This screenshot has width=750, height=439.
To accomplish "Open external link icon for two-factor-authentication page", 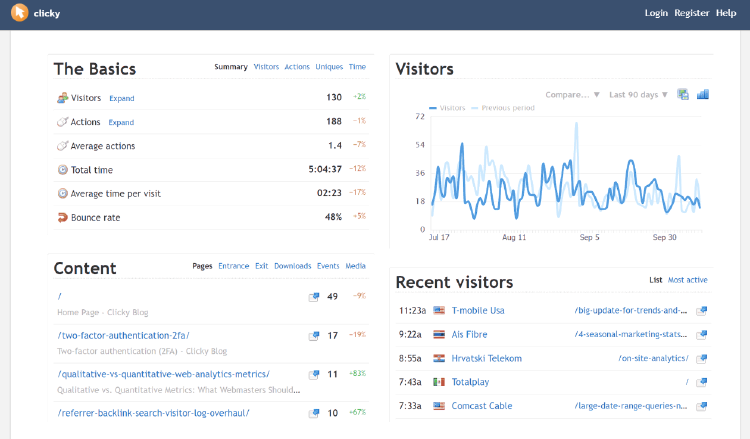I will point(314,335).
